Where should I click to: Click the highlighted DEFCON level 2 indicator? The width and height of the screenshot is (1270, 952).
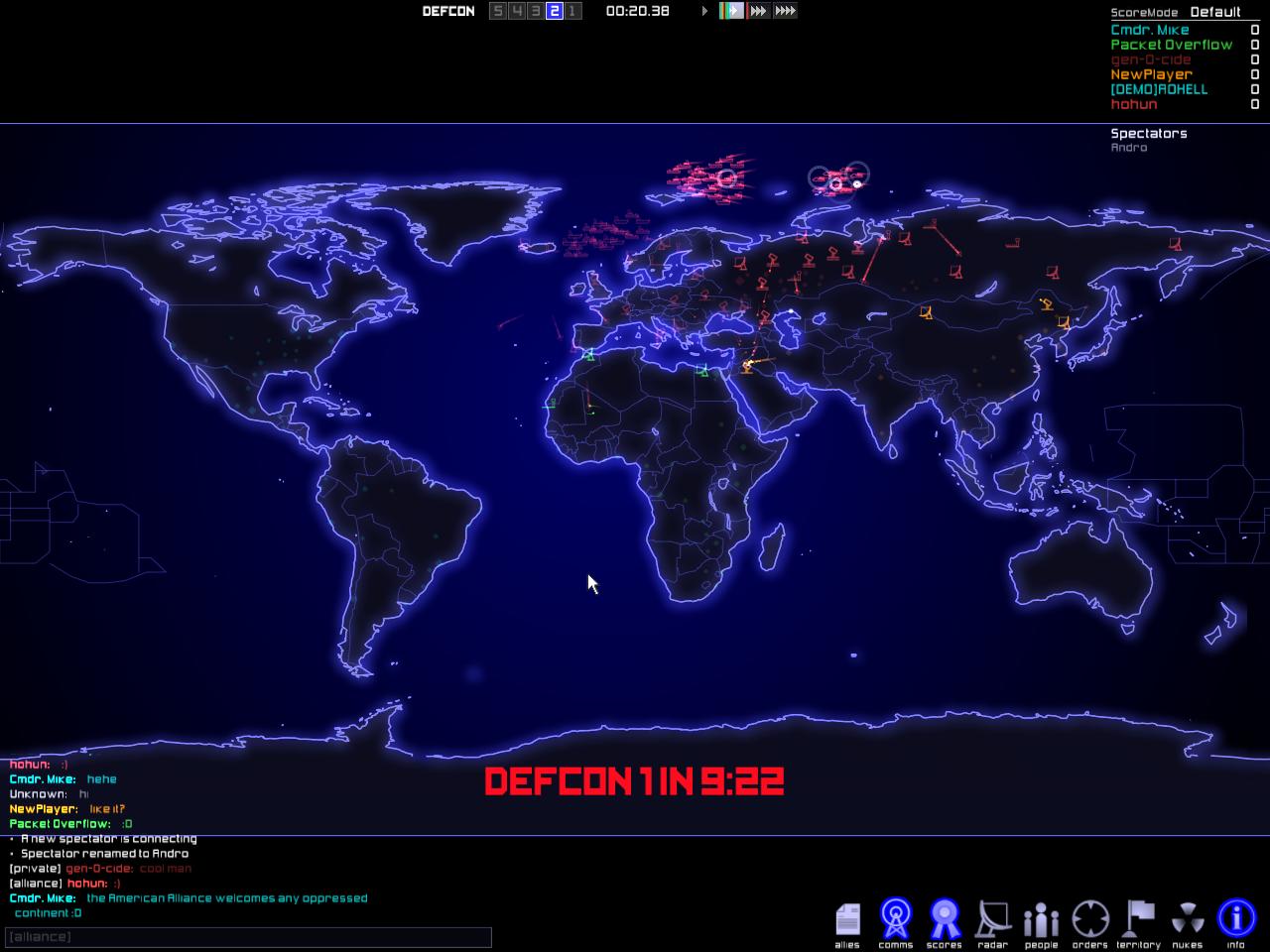click(x=555, y=11)
